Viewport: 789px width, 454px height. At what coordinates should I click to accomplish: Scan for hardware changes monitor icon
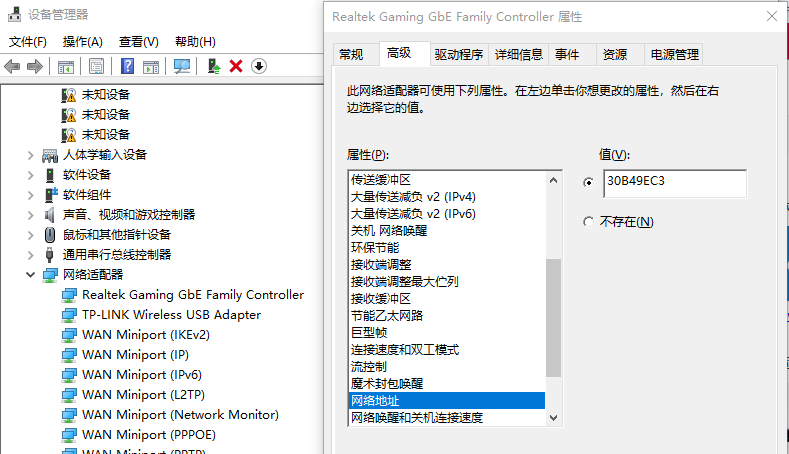[x=182, y=66]
